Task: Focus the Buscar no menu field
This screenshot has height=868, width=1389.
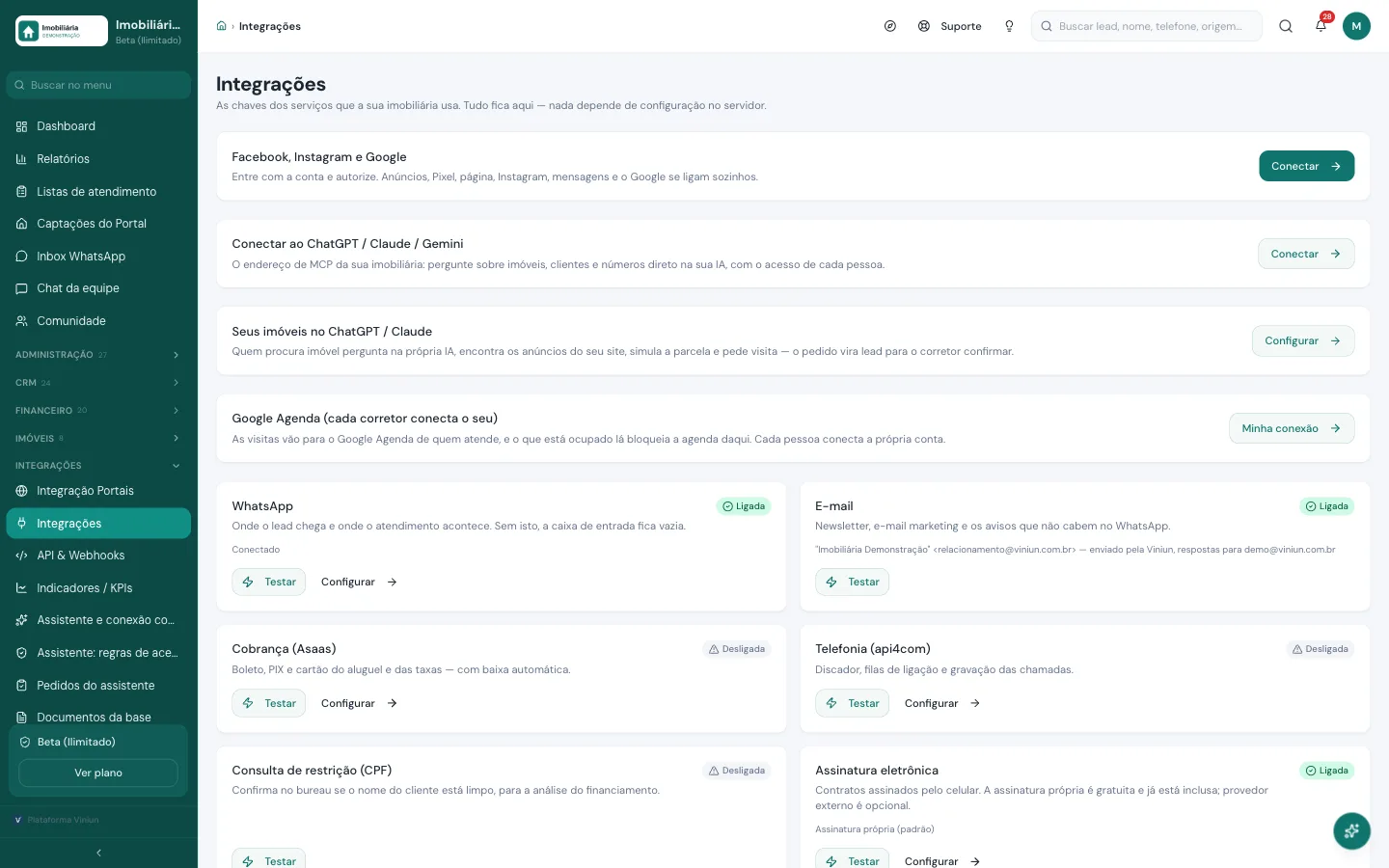Action: pyautogui.click(x=98, y=85)
